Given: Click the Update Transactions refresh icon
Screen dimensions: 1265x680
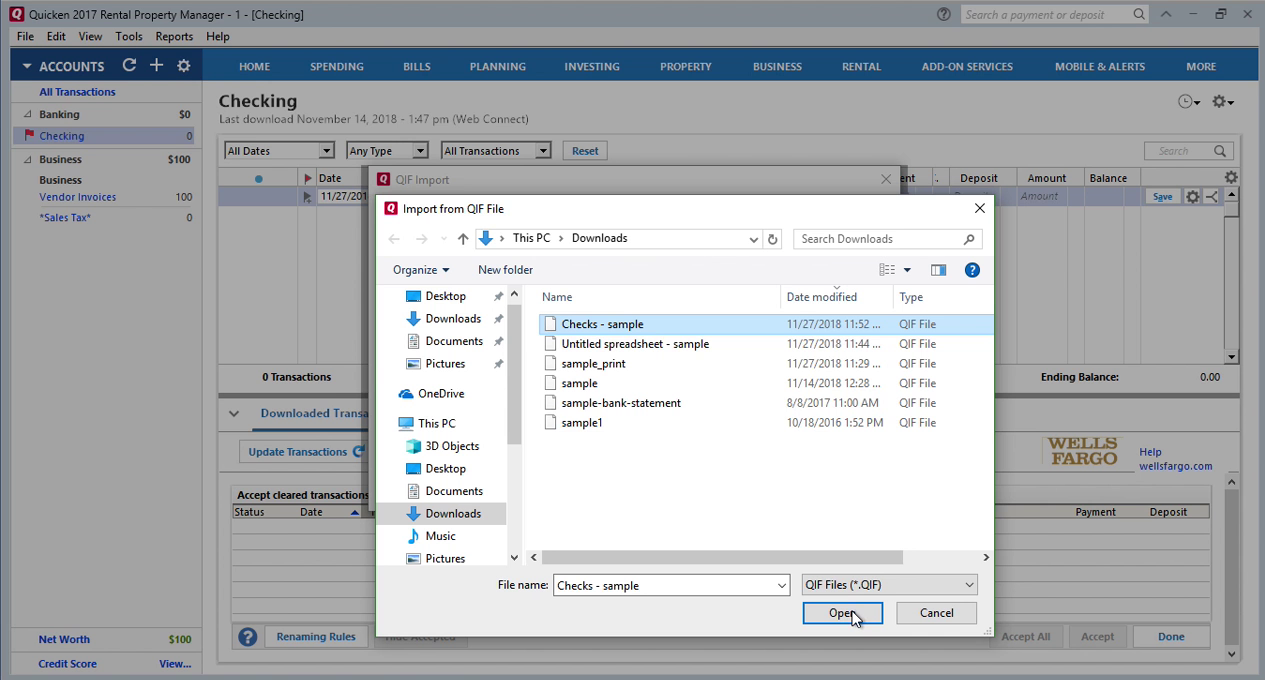Looking at the screenshot, I should 358,452.
